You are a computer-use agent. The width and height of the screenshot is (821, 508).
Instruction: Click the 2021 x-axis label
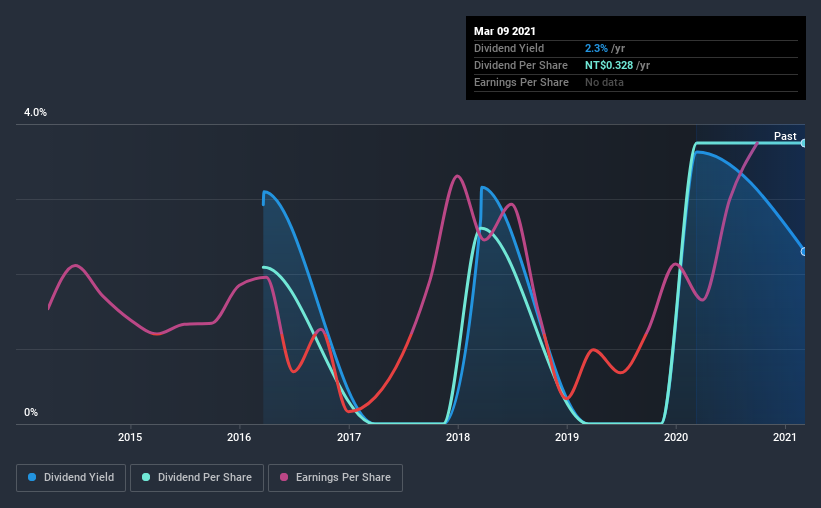coord(785,437)
